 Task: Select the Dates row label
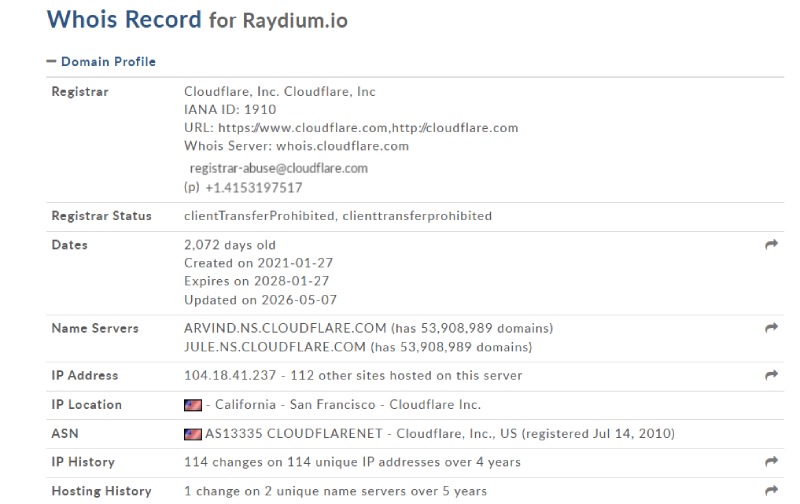pos(69,245)
